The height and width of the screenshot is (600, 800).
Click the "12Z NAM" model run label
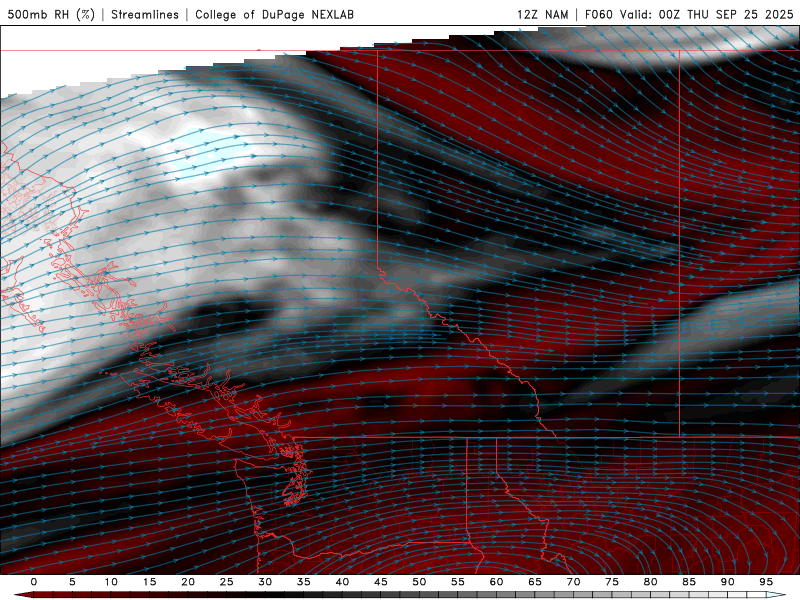tap(543, 14)
